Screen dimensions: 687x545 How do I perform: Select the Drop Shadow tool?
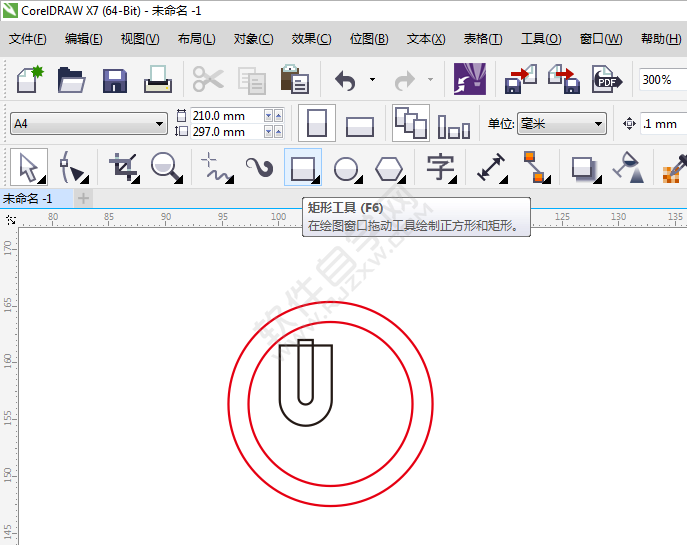coord(586,170)
